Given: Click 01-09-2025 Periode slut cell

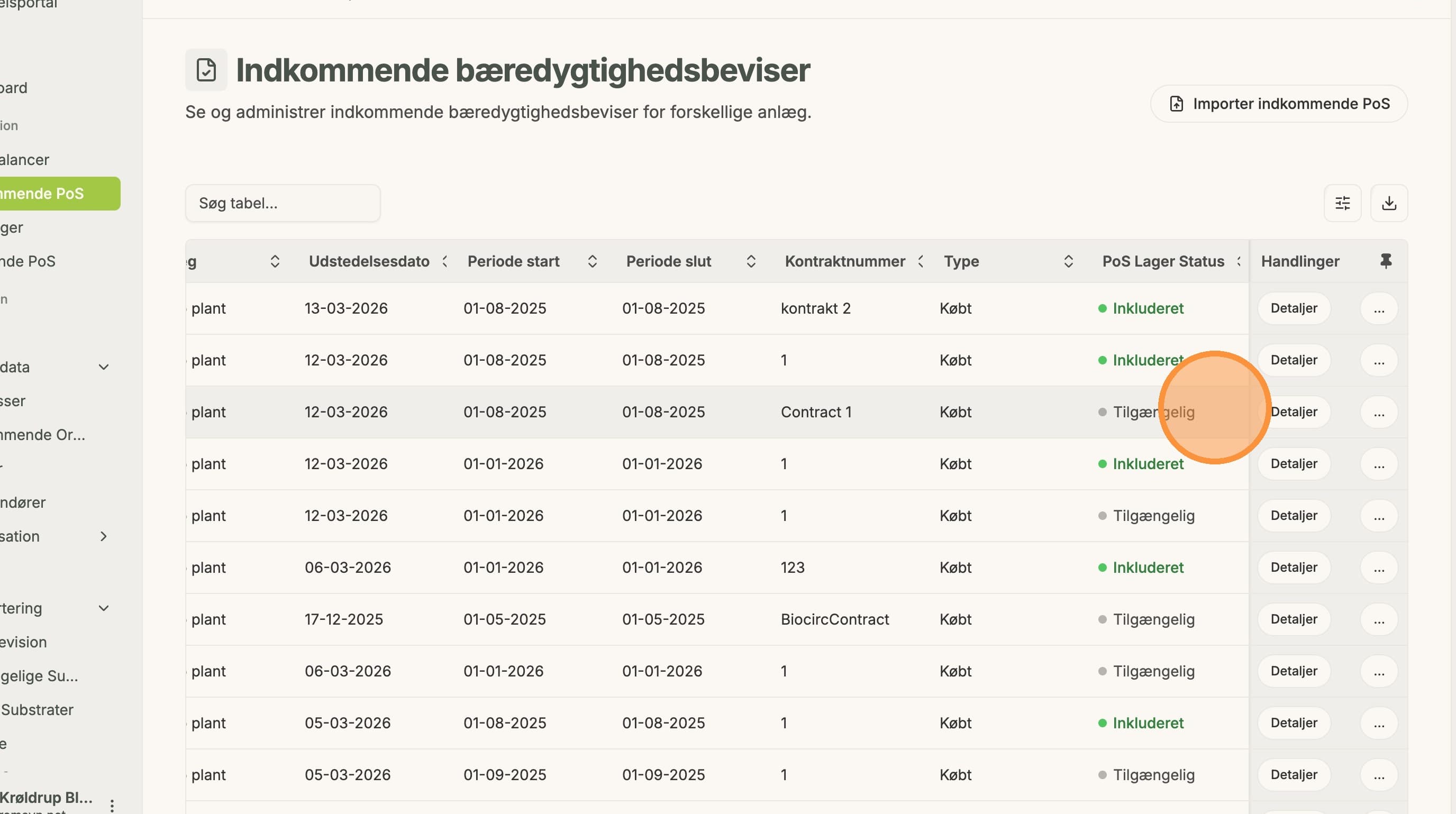Looking at the screenshot, I should 663,775.
